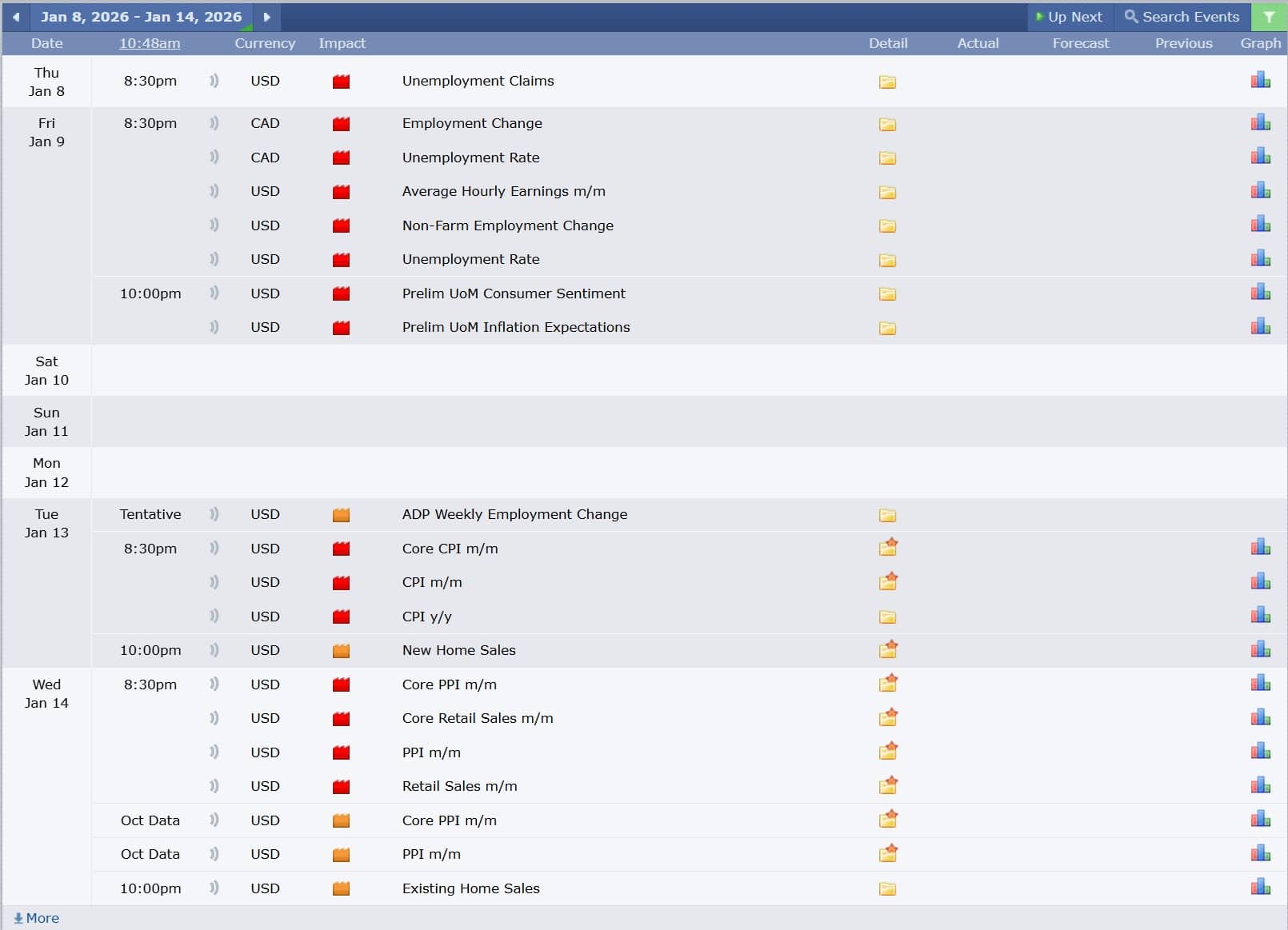Screen dimensions: 1288x930
Task: Open graph for Prelim UoM Consumer Sentiment
Action: (1260, 293)
